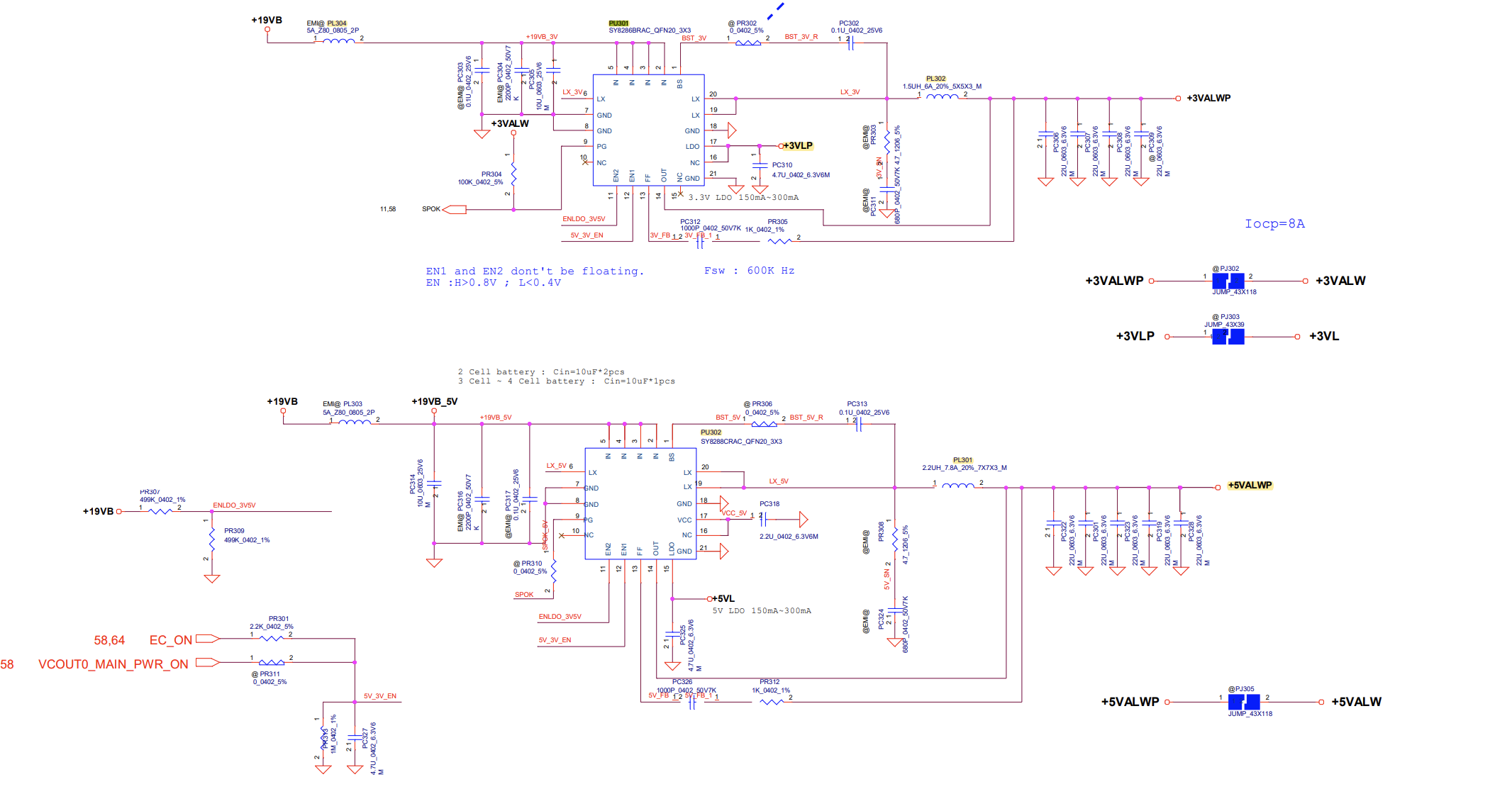Select the +19VB_5V power label
Image resolution: width=1512 pixels, height=789 pixels.
[x=434, y=401]
